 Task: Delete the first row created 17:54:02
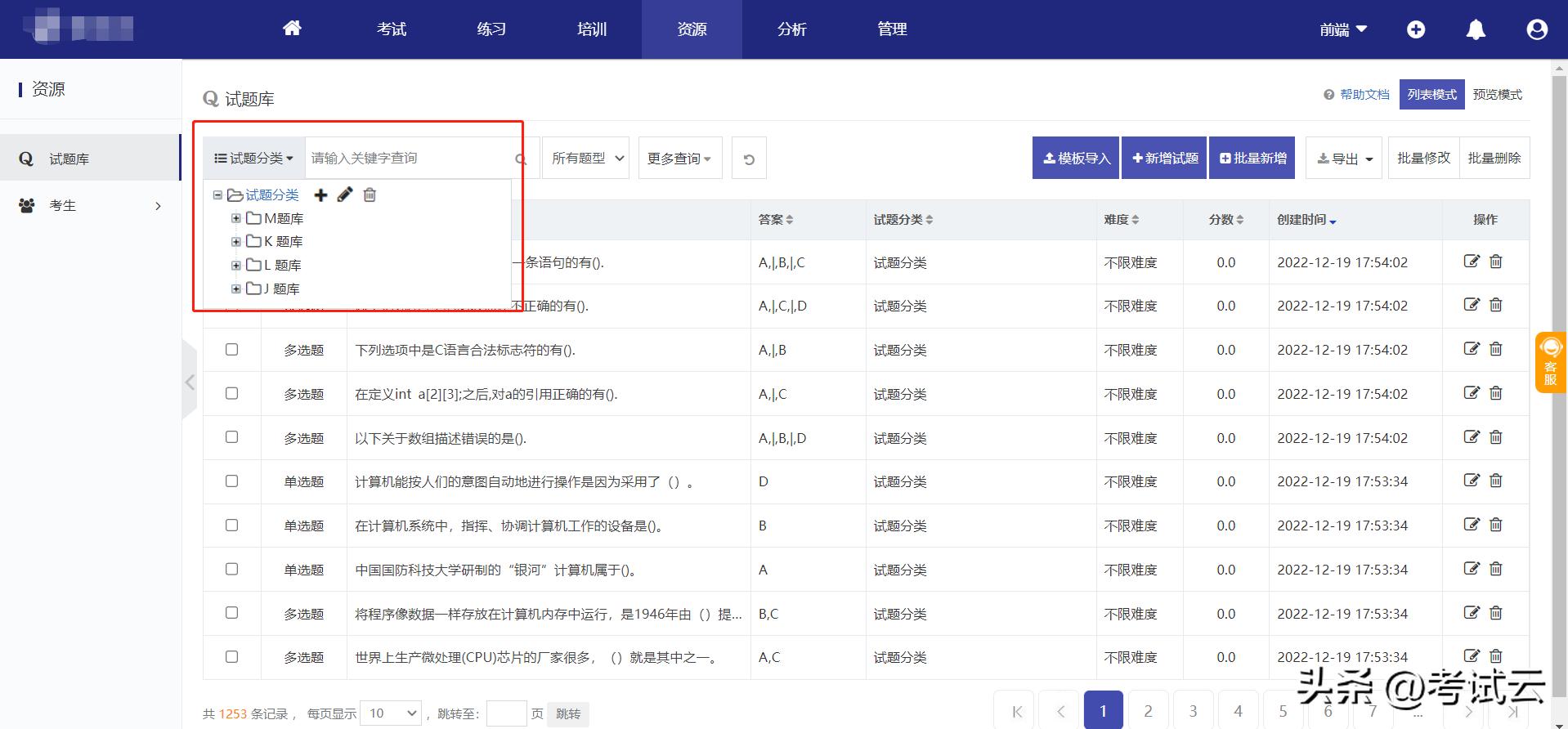pos(1496,262)
